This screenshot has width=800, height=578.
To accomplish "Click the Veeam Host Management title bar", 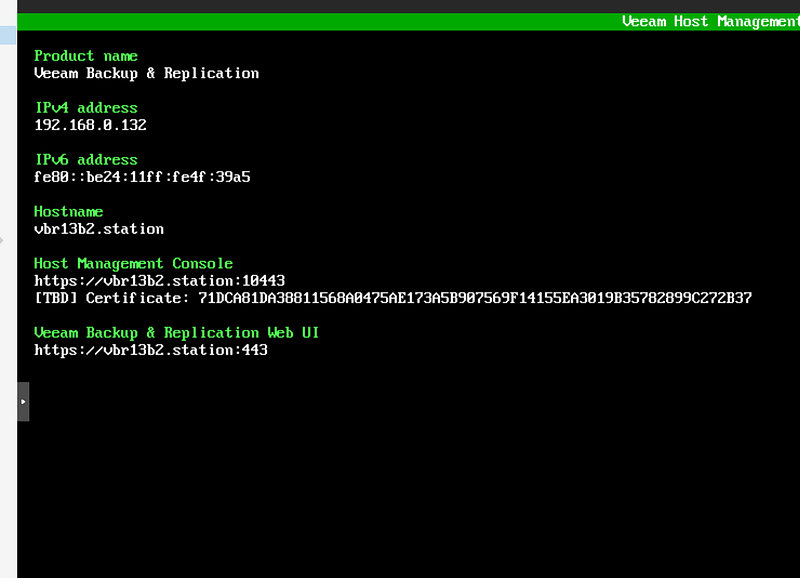I will click(x=710, y=21).
